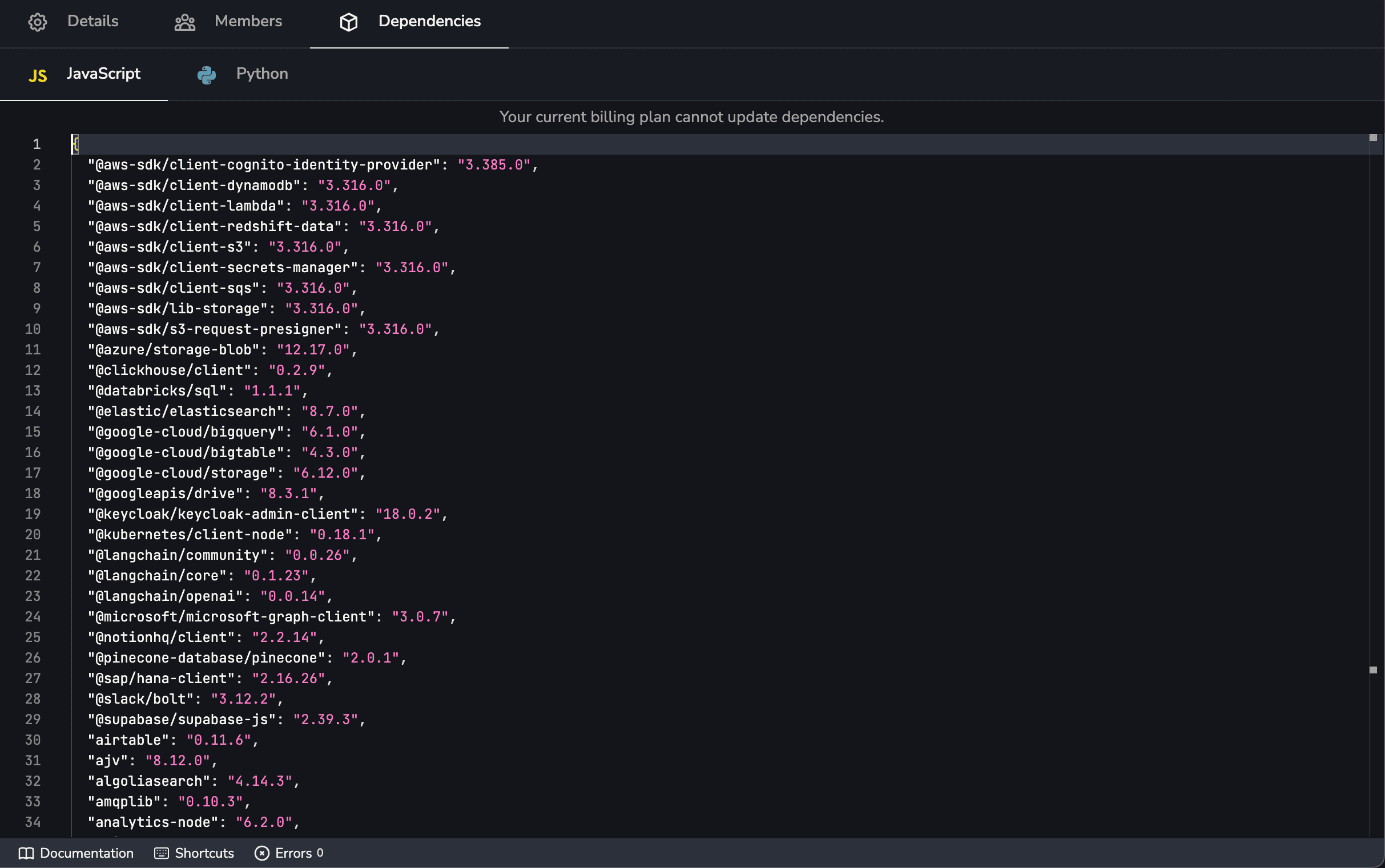The height and width of the screenshot is (868, 1385).
Task: Click "@kubernetes/client-node" entry
Action: point(235,535)
